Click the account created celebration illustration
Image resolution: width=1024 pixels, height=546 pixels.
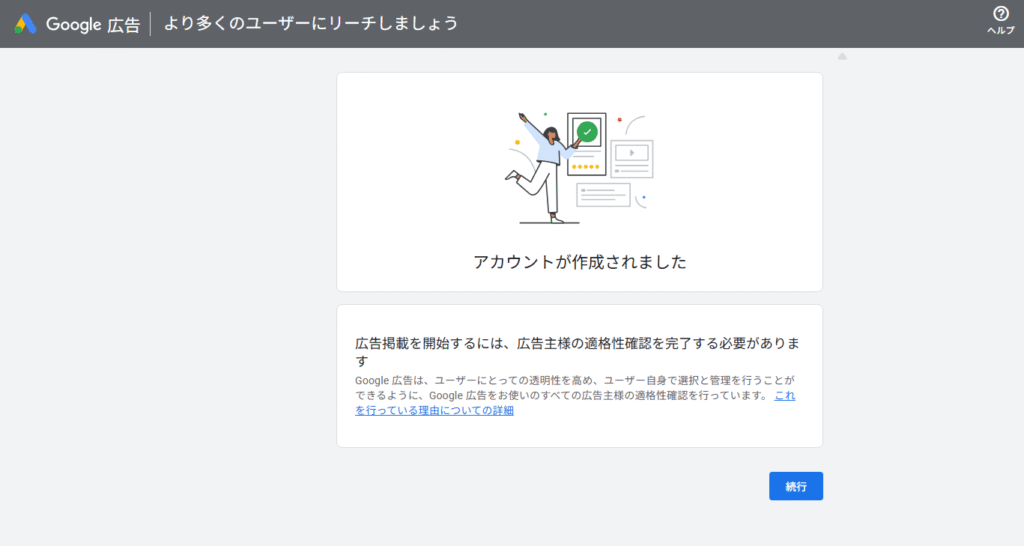pyautogui.click(x=579, y=168)
